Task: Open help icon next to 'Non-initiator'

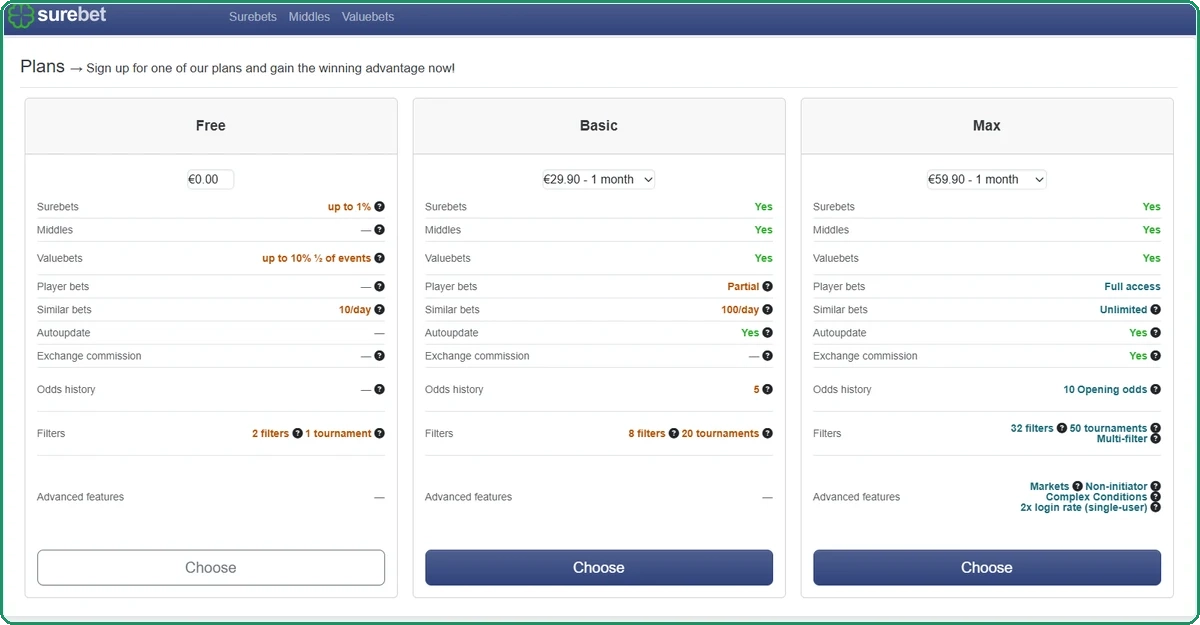Action: point(1156,486)
